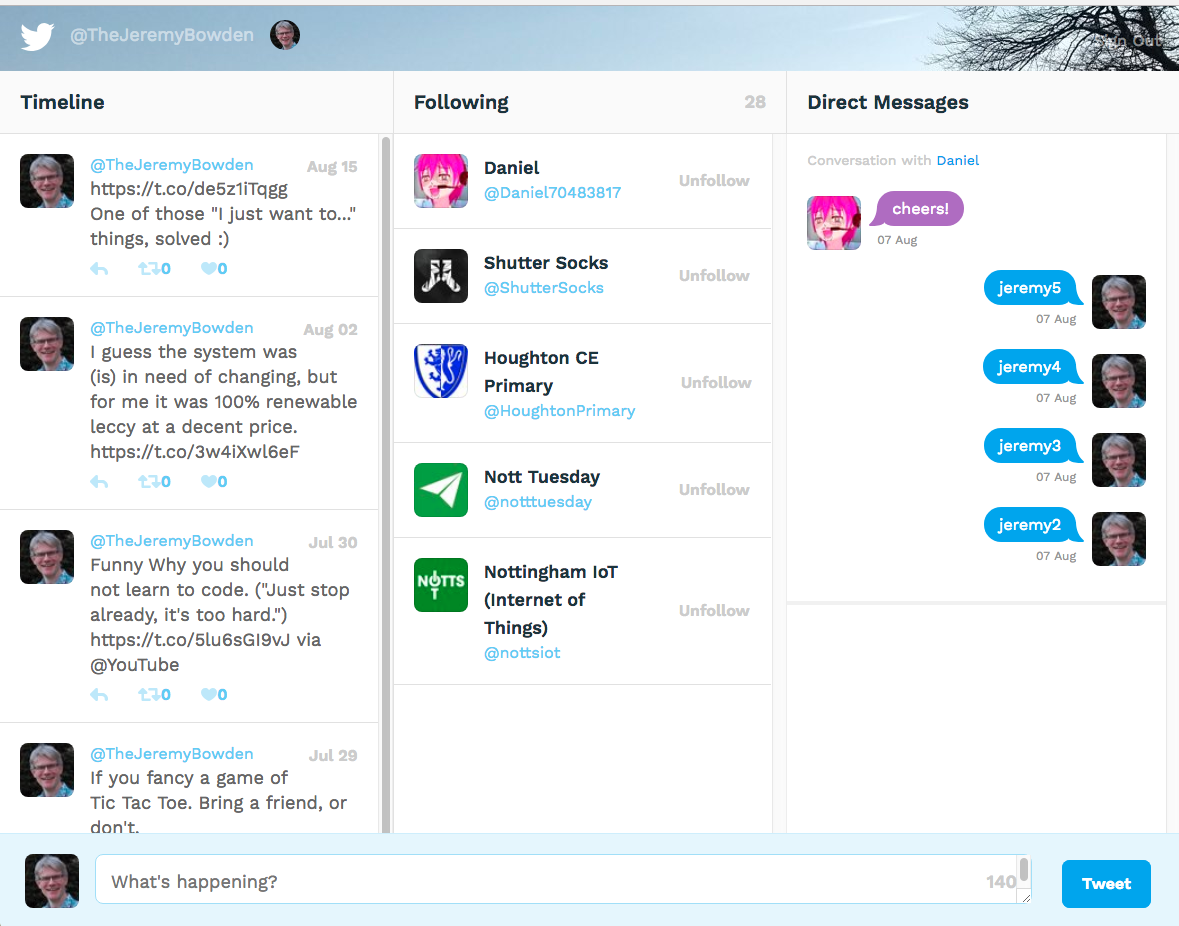Image resolution: width=1179 pixels, height=926 pixels.
Task: Click the @notttuesday handle
Action: [538, 502]
